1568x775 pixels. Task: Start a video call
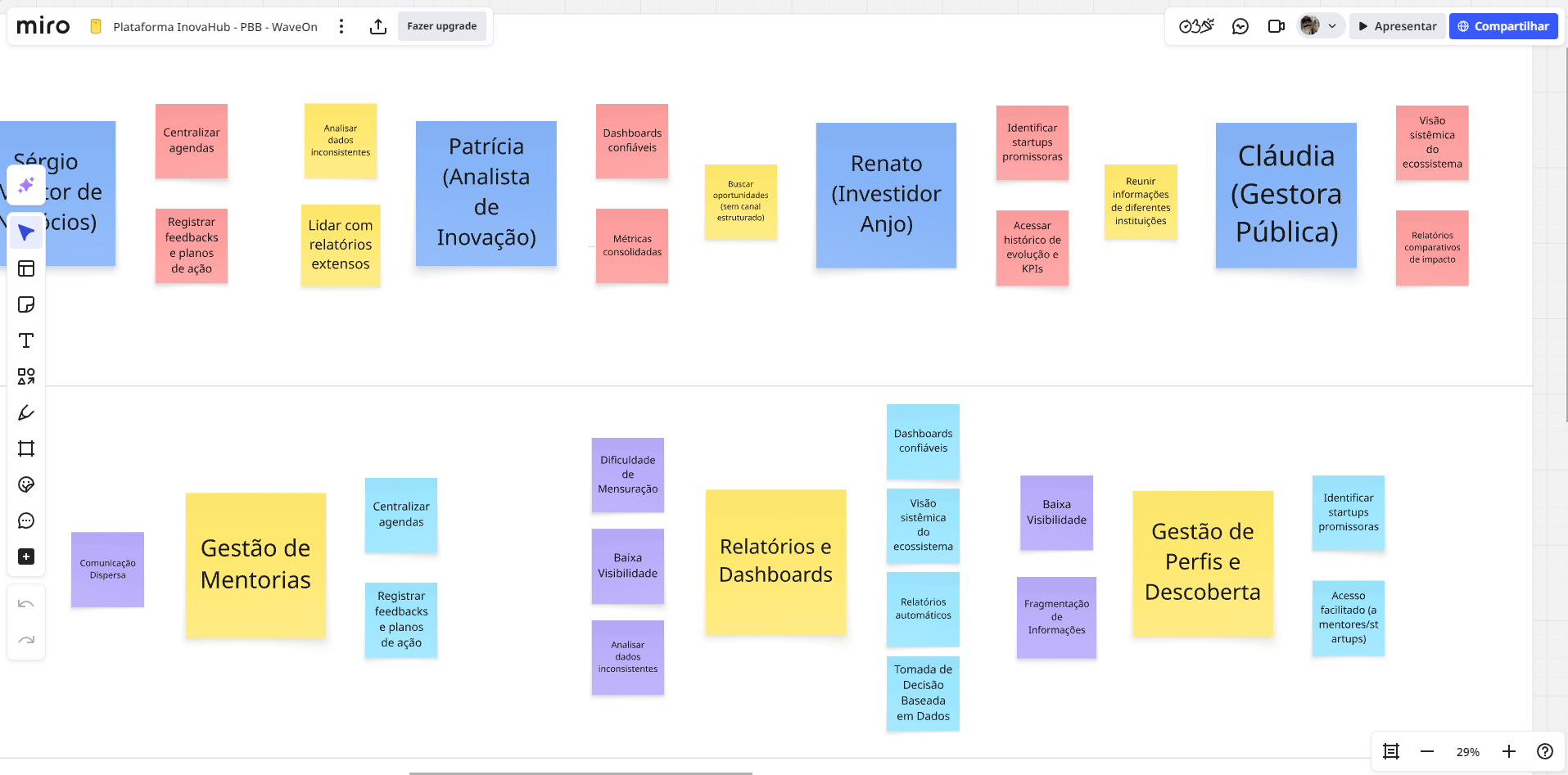pos(1276,26)
